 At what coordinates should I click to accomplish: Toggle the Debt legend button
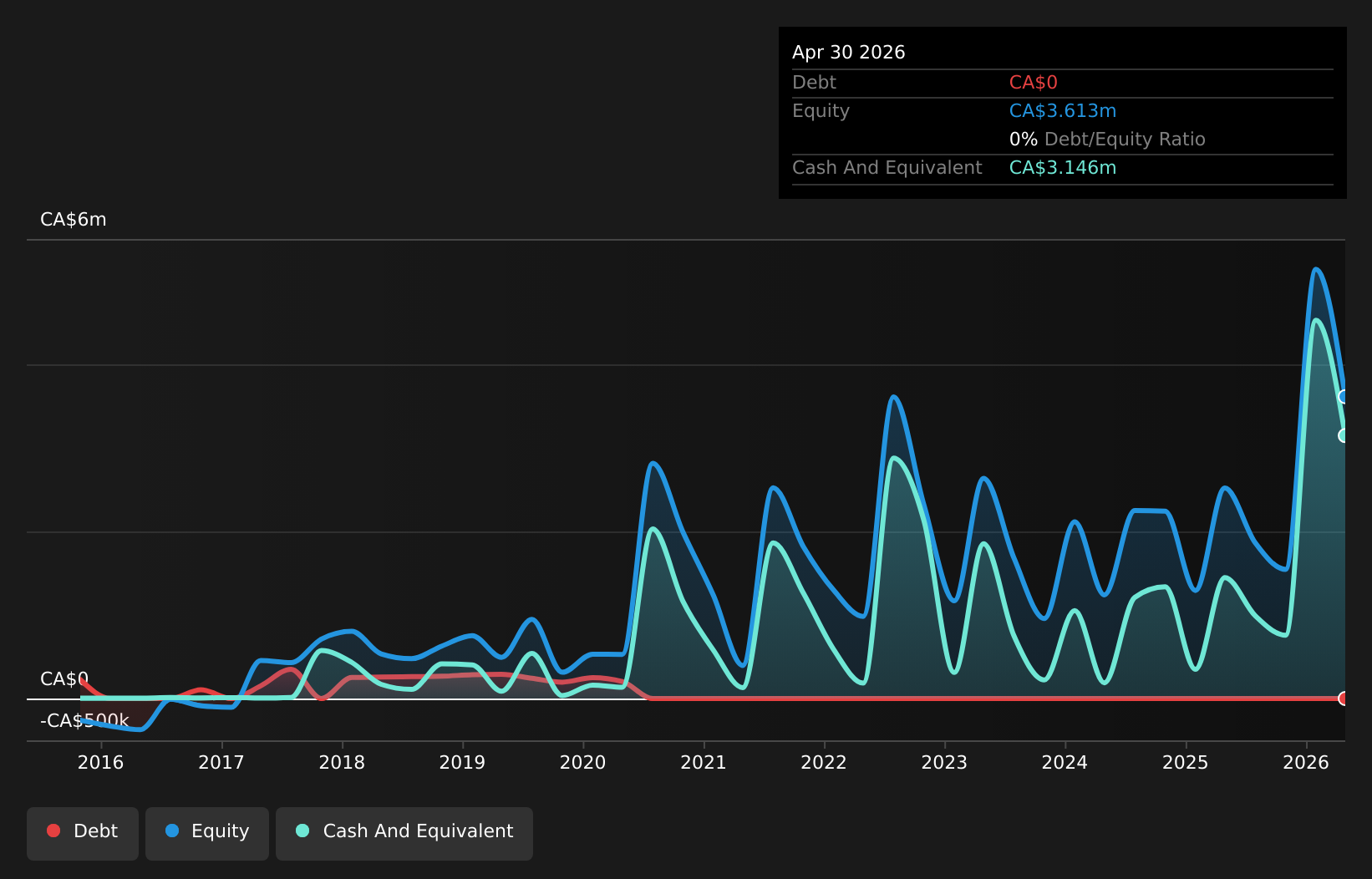[83, 833]
